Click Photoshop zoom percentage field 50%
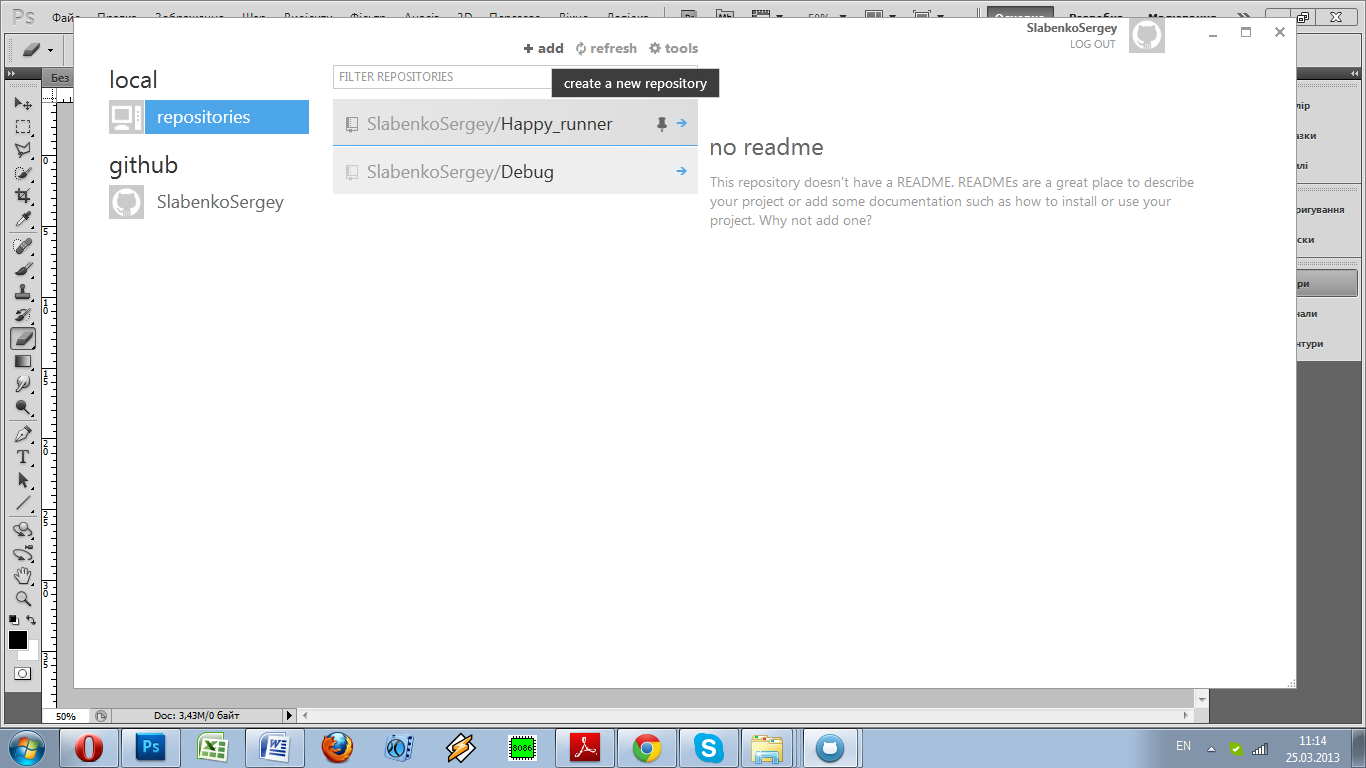This screenshot has height=768, width=1366. (x=65, y=716)
